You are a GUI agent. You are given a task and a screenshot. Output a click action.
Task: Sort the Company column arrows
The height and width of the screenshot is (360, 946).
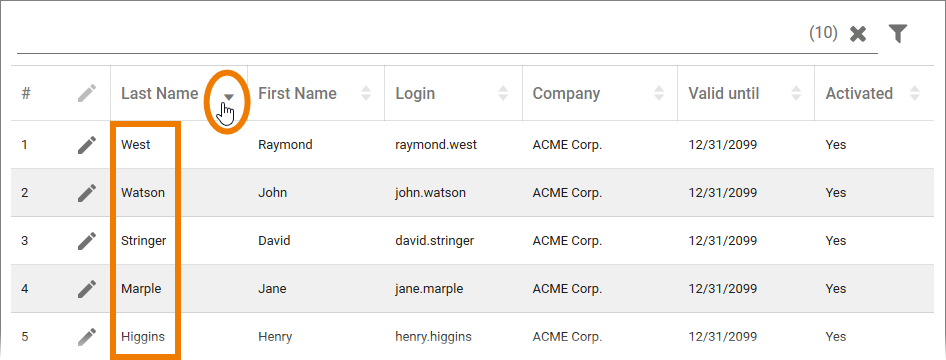pos(659,93)
